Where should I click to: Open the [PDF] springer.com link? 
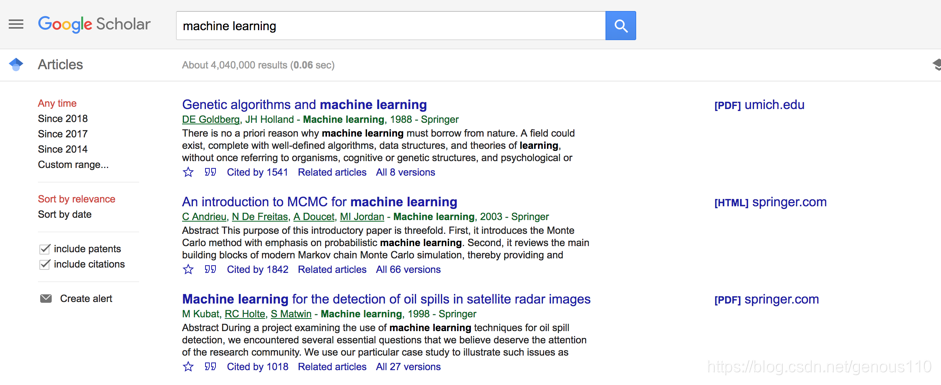pos(766,299)
